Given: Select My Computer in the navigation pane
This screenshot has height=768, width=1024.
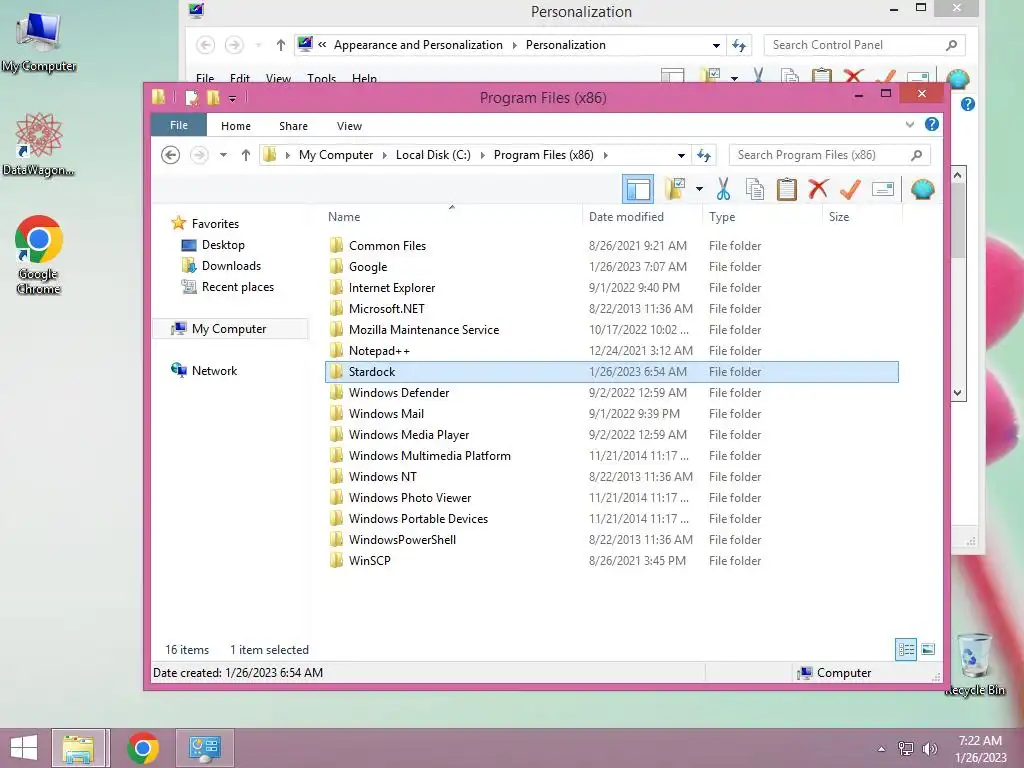Looking at the screenshot, I should pos(229,328).
